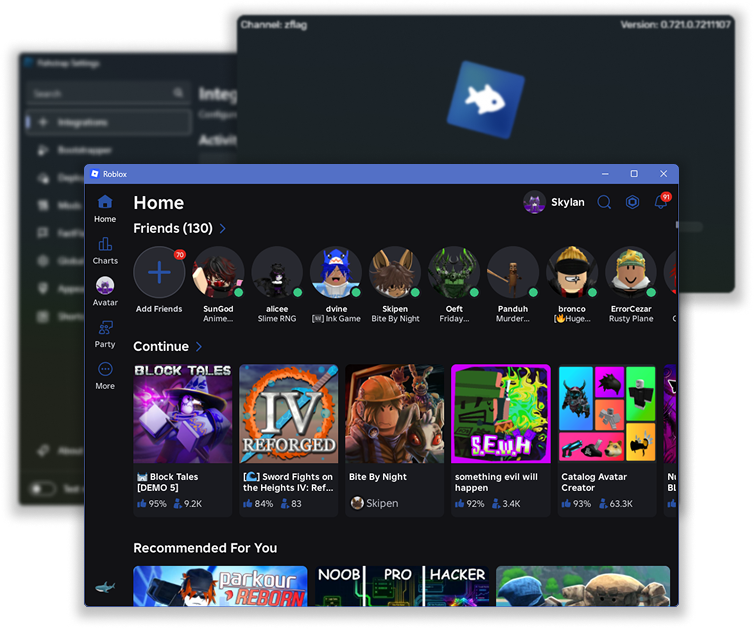
Task: Select Bootstrapper in the settings window sidebar
Action: (x=85, y=150)
